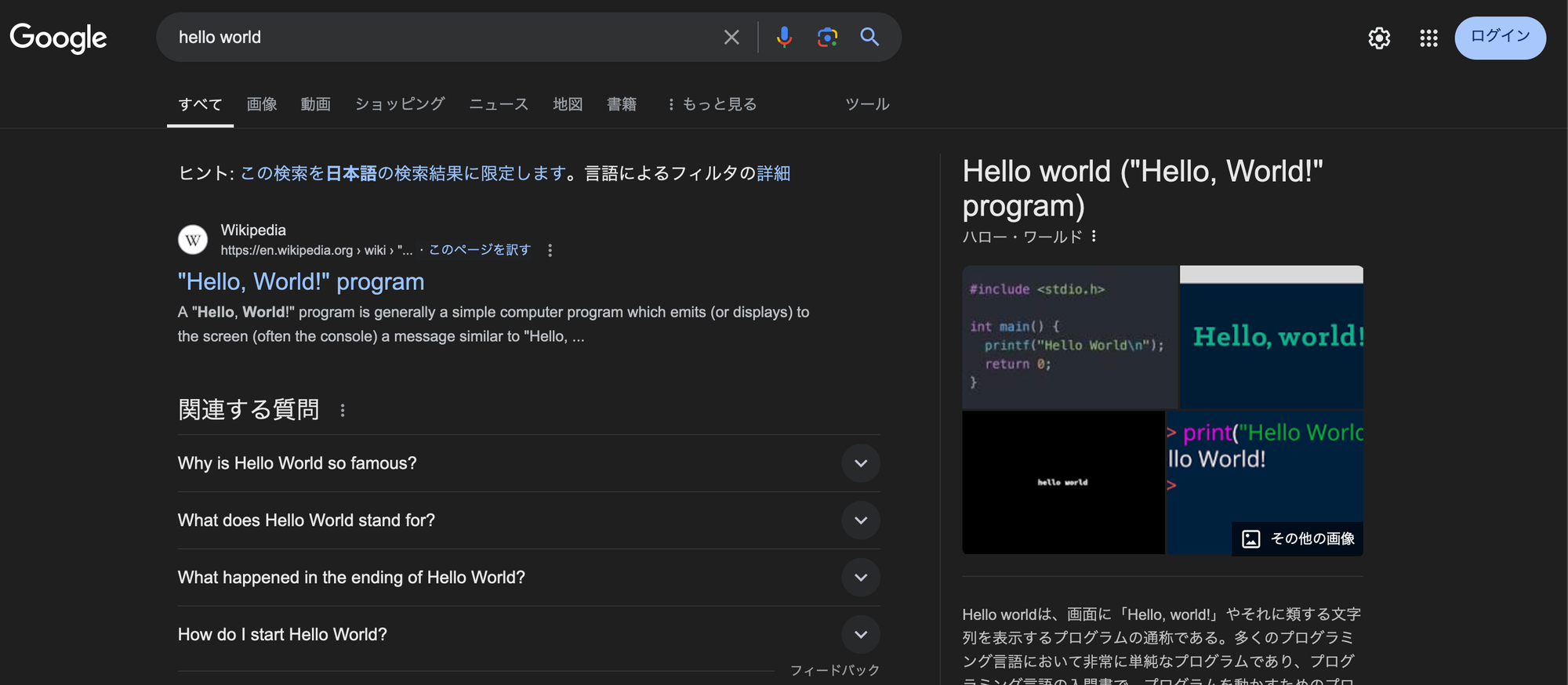Open the Wikipedia result three-dot menu

click(550, 250)
